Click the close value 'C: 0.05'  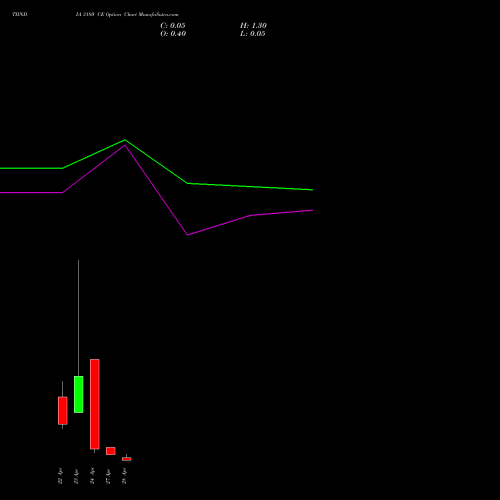coord(173,26)
